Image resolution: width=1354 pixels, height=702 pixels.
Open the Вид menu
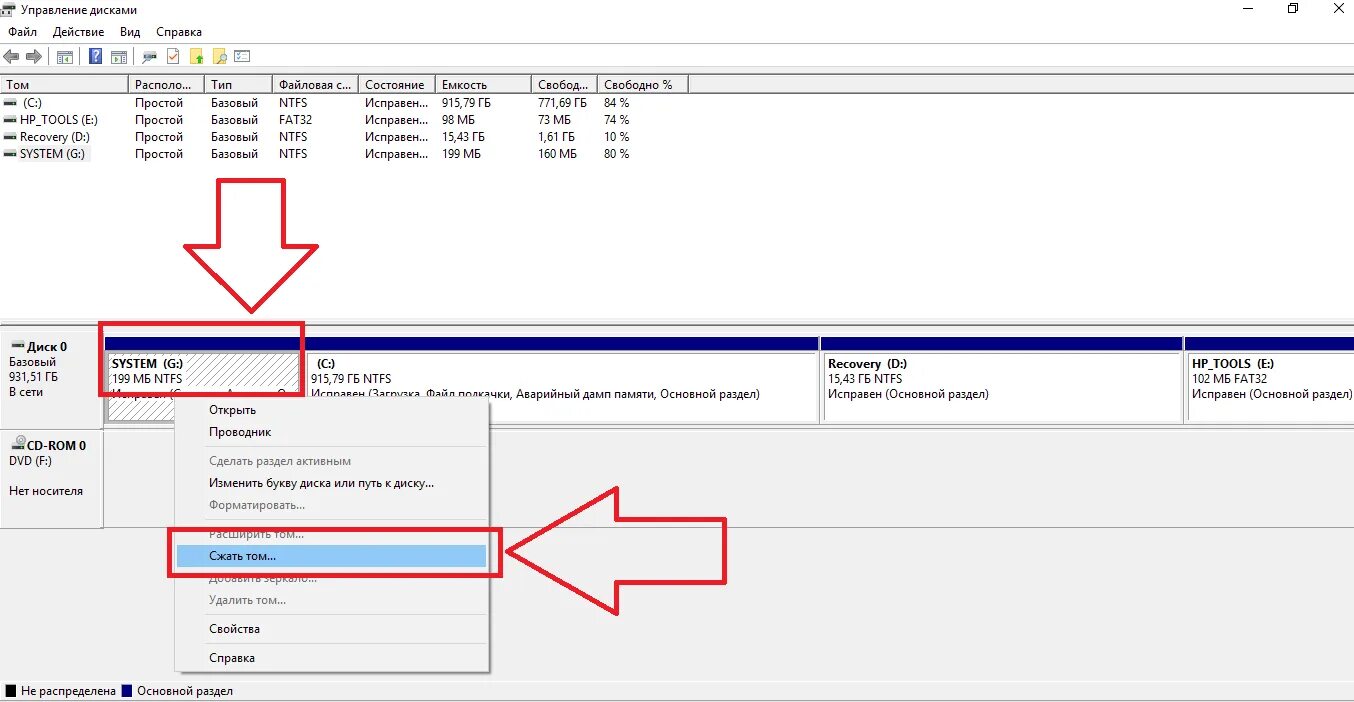pyautogui.click(x=130, y=32)
